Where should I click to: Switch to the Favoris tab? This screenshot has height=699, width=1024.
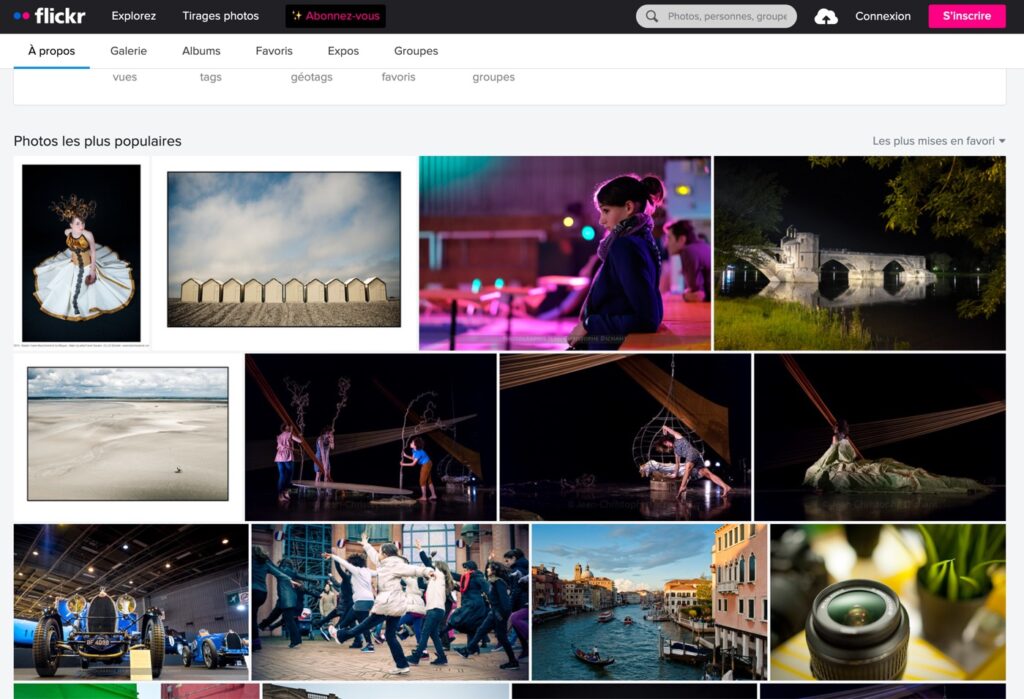click(273, 50)
